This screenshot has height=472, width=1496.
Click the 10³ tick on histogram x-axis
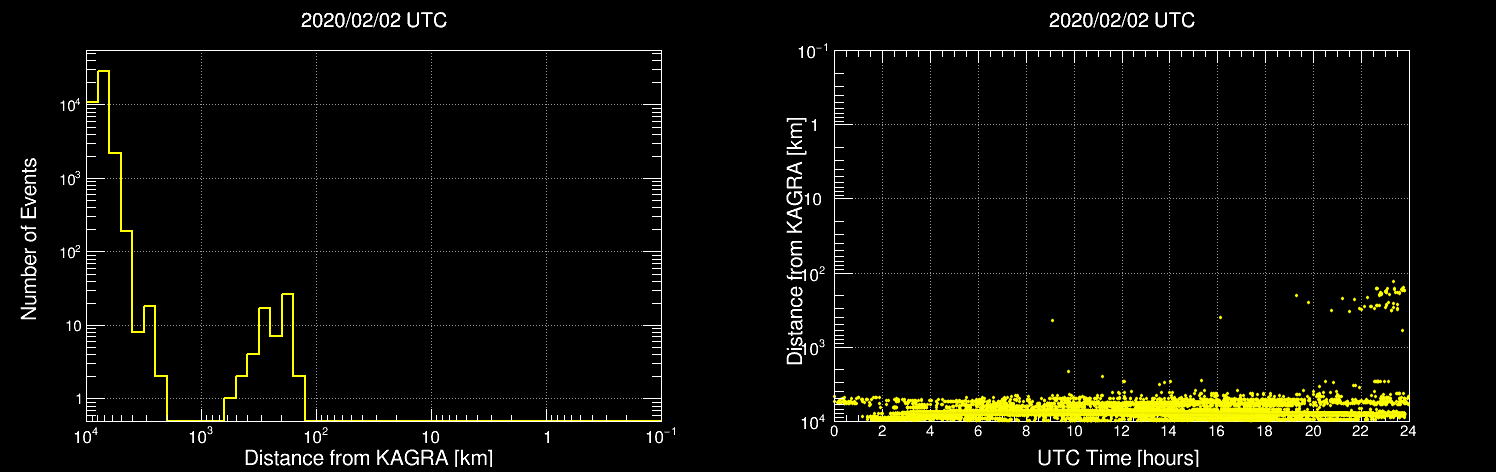[x=201, y=436]
